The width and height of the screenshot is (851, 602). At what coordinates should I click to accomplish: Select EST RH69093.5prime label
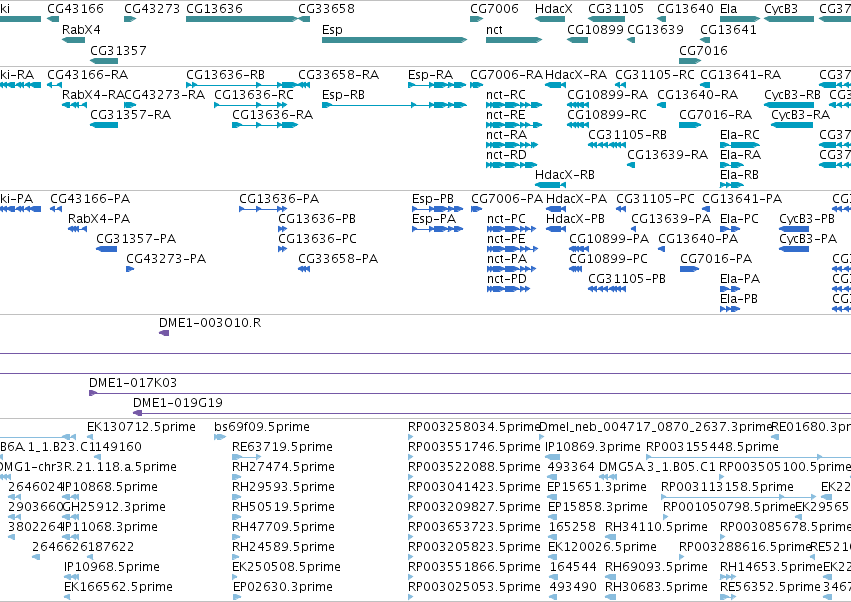656,567
